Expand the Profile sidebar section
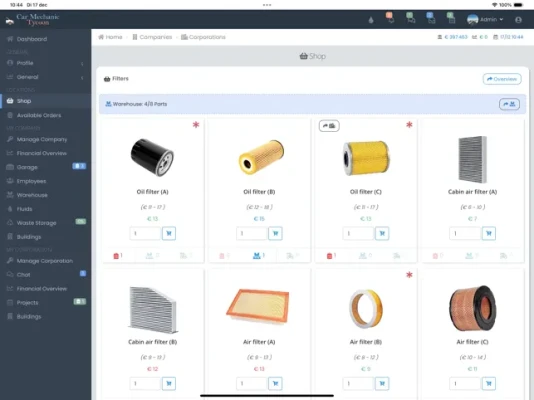The image size is (534, 400). (46, 63)
